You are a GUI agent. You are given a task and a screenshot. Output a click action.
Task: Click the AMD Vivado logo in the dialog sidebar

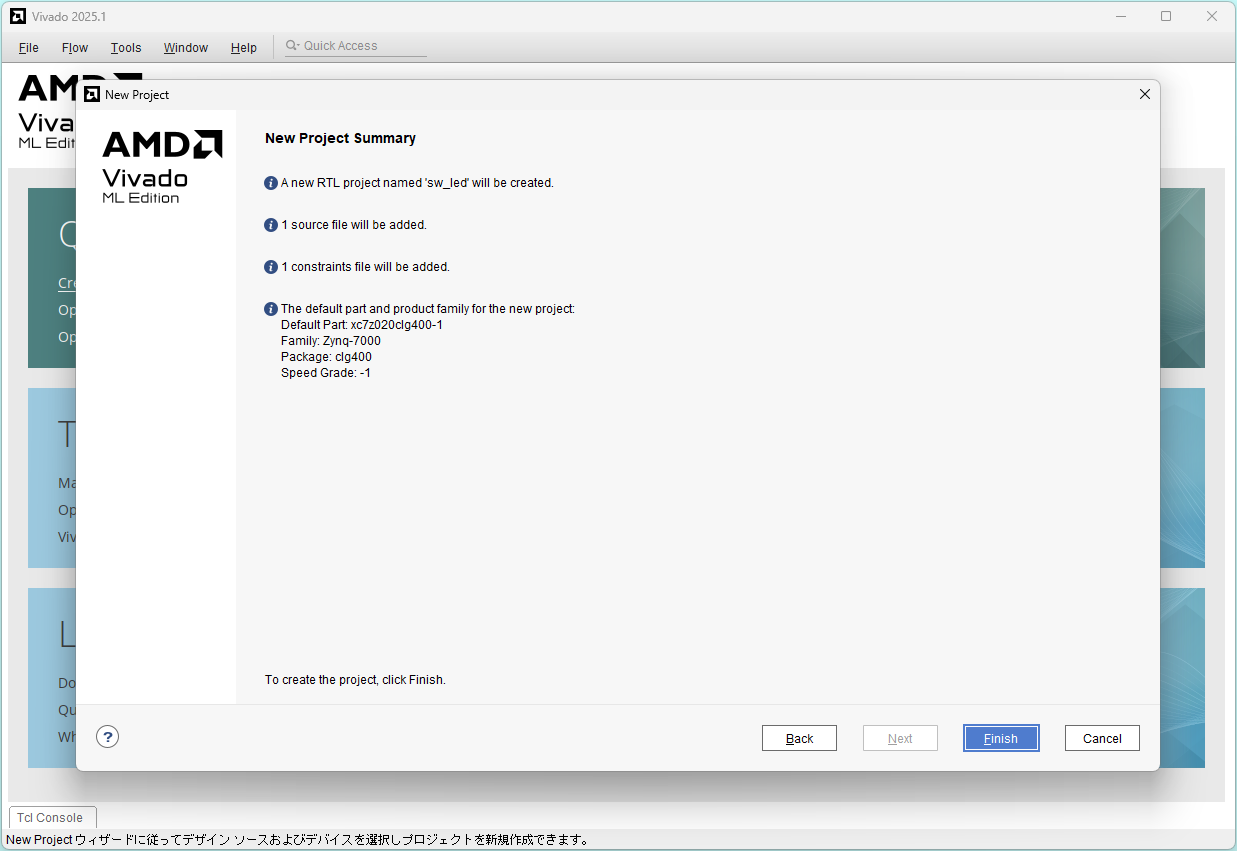[x=161, y=166]
